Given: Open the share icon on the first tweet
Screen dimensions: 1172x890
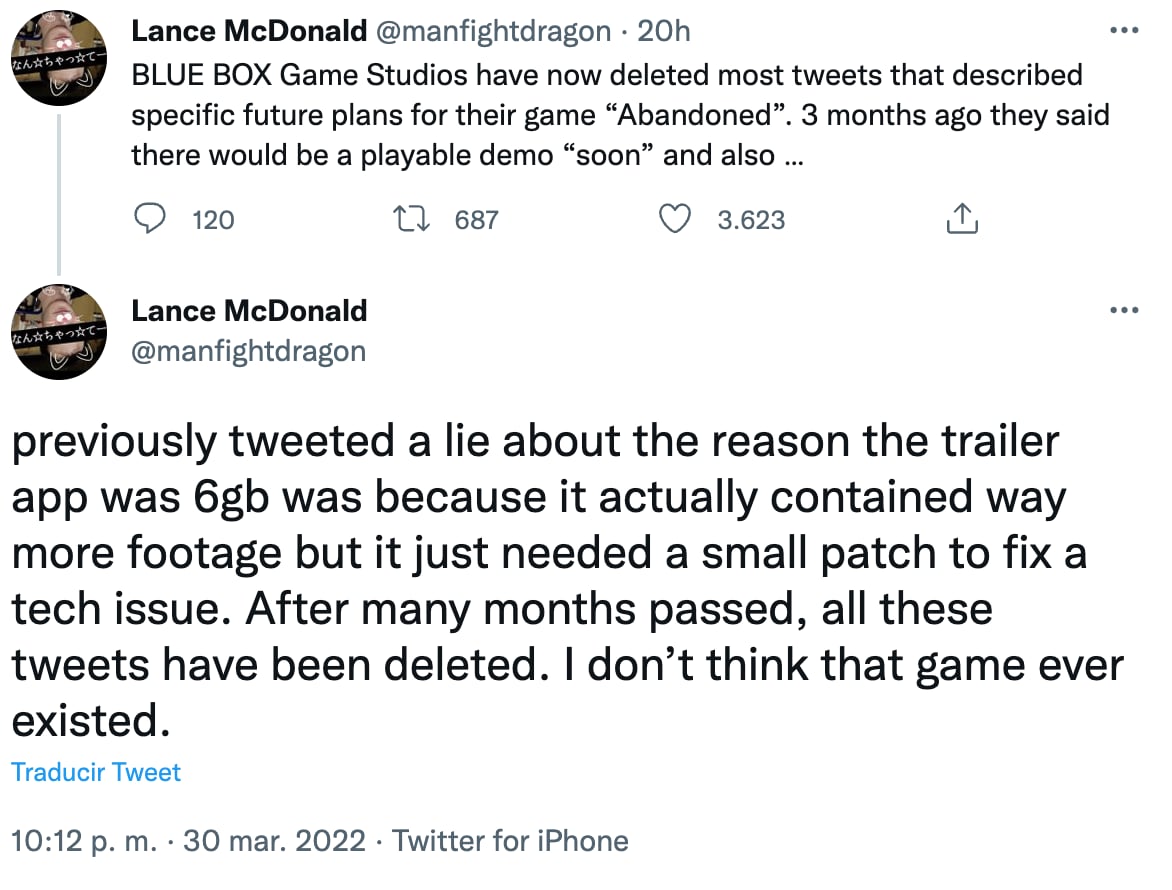Looking at the screenshot, I should [960, 218].
